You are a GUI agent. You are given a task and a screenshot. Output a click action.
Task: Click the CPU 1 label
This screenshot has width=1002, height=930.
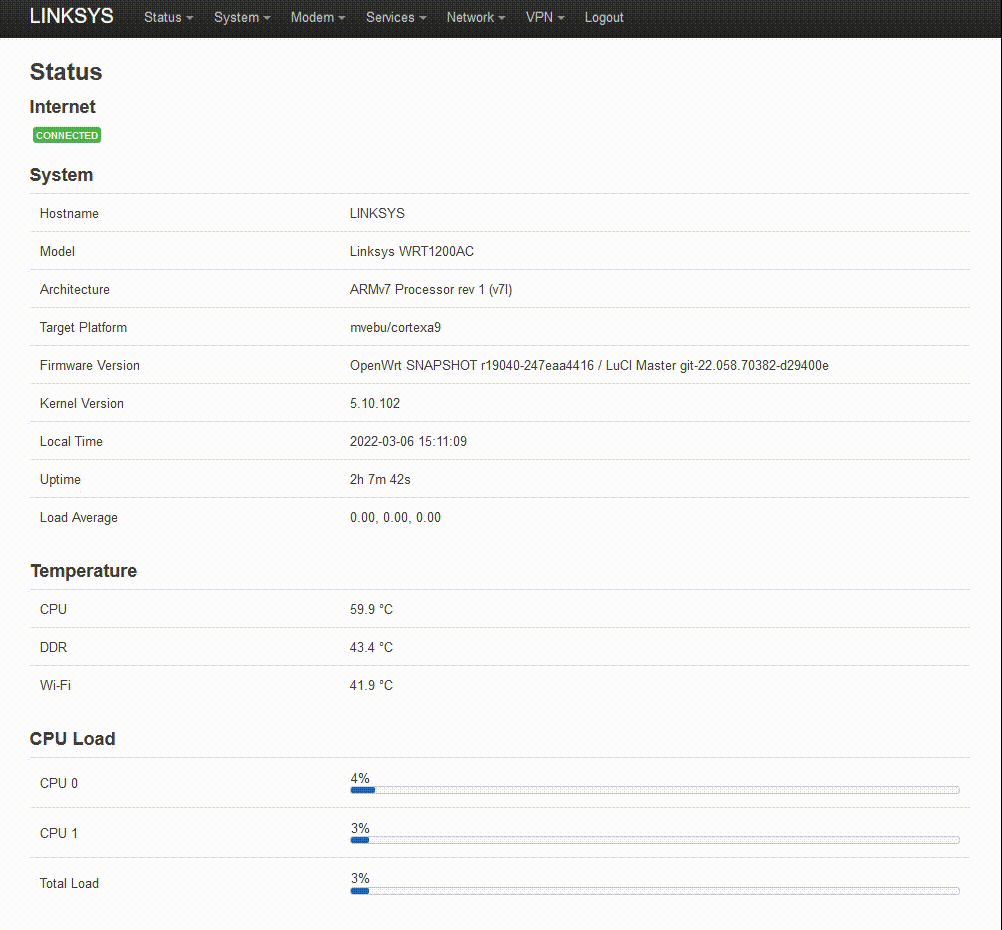(59, 833)
